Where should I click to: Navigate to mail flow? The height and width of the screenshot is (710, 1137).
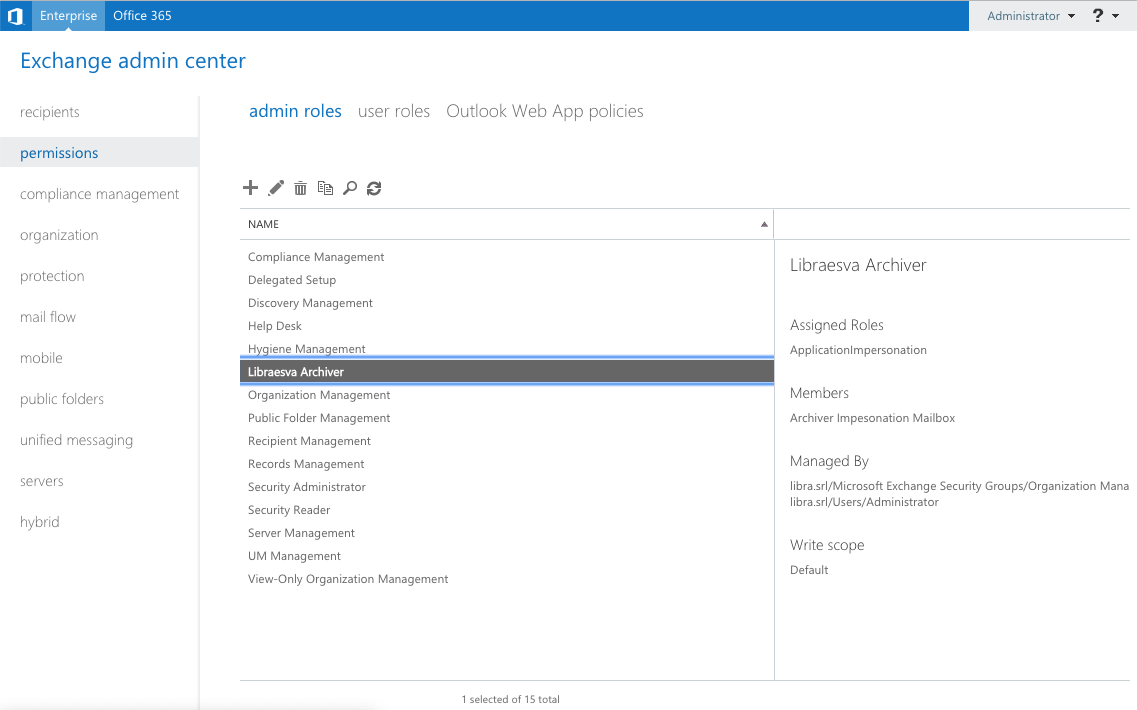47,317
